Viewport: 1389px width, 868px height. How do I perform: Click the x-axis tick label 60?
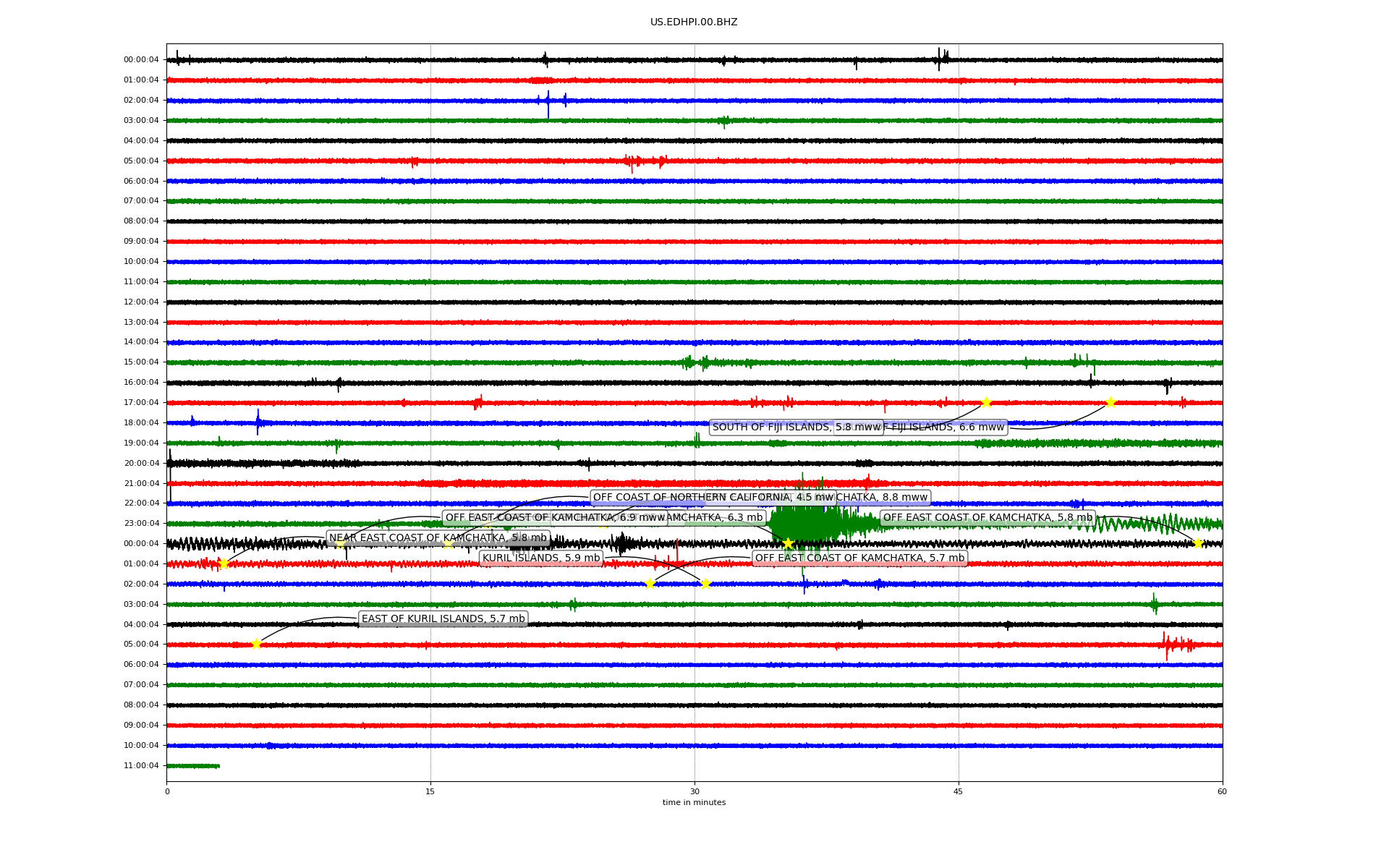pyautogui.click(x=1222, y=792)
